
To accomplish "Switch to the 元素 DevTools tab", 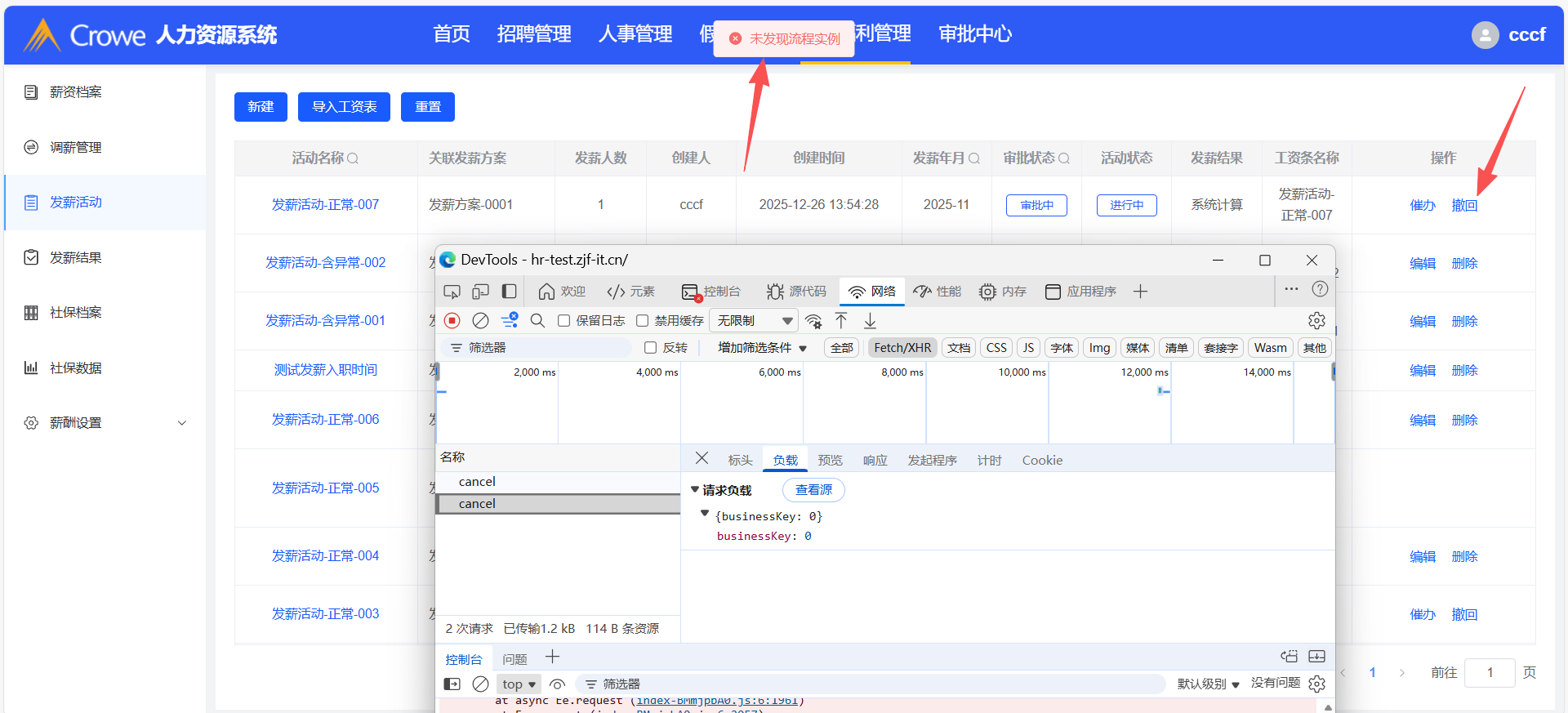I will [x=630, y=292].
